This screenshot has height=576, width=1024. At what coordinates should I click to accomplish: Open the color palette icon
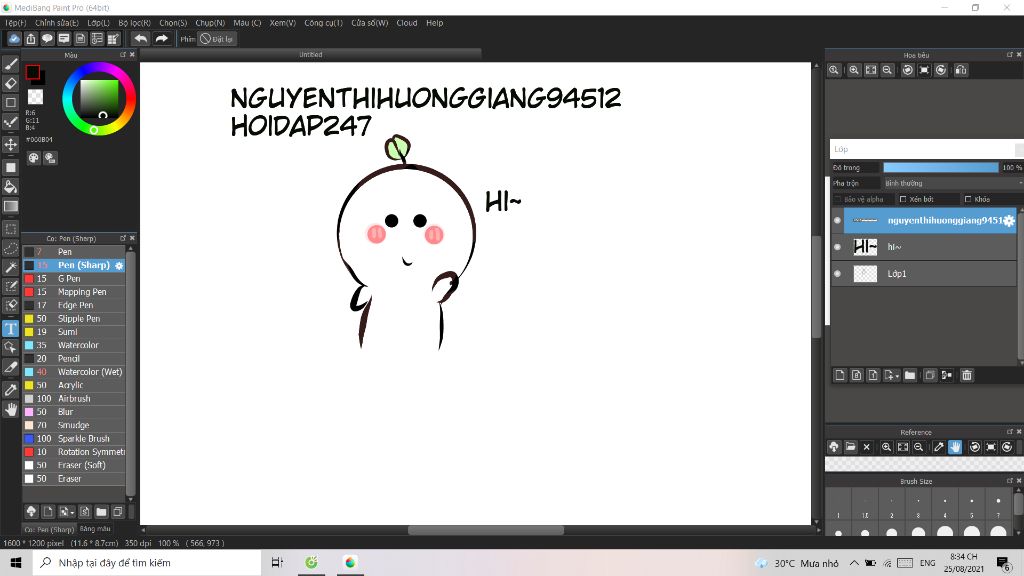(33, 158)
